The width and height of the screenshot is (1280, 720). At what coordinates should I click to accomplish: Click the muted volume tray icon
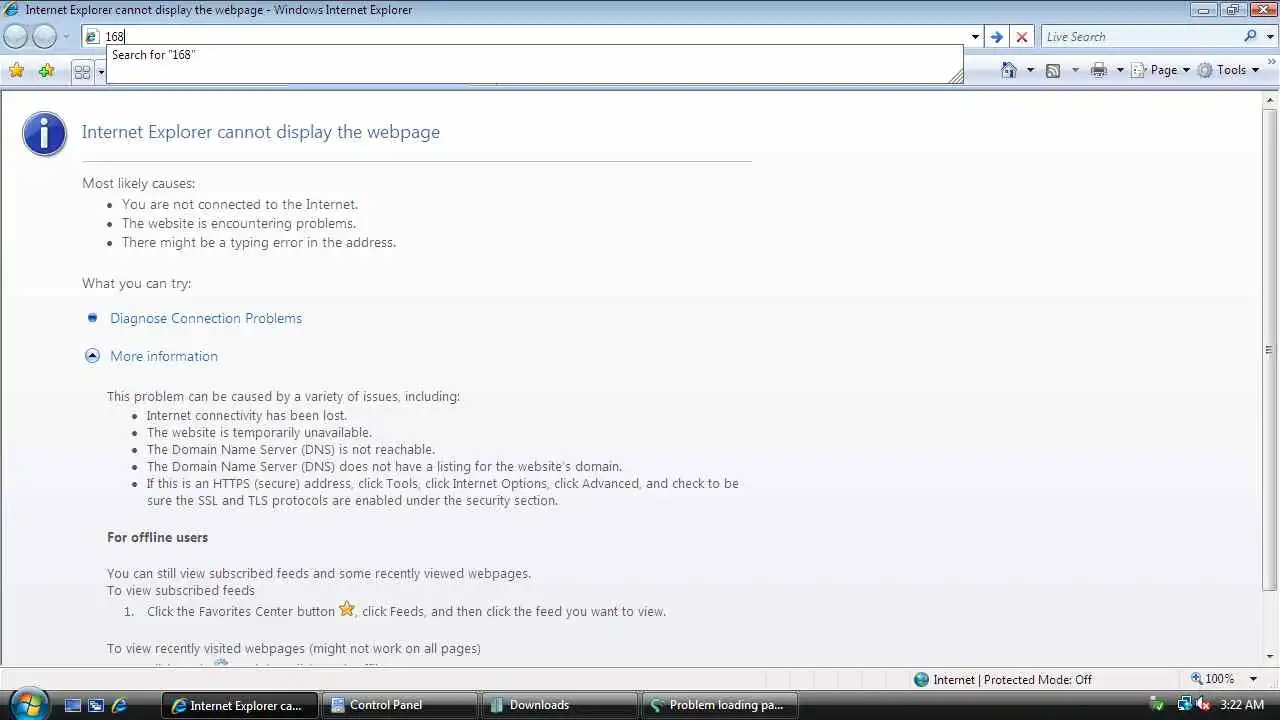coord(1203,705)
